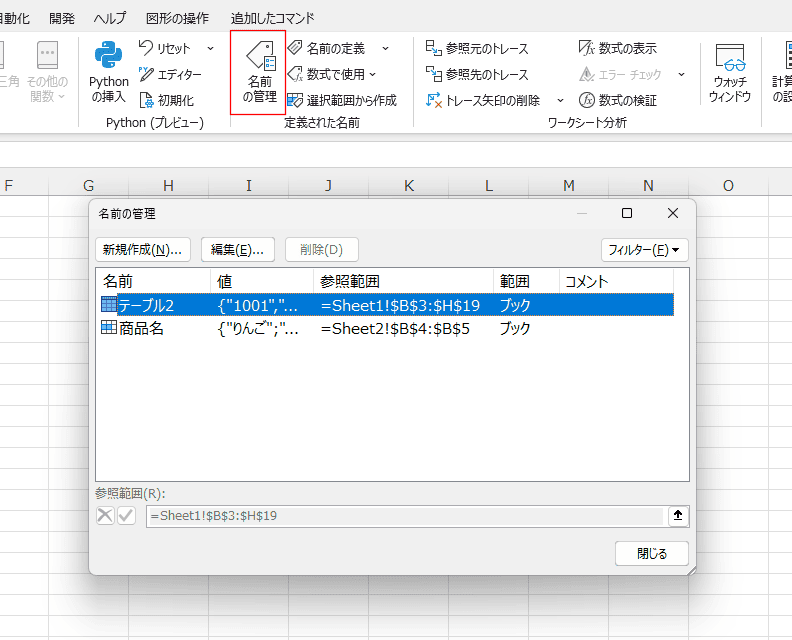Click the 参照範囲 input field
Image resolution: width=792 pixels, height=640 pixels.
(405, 516)
